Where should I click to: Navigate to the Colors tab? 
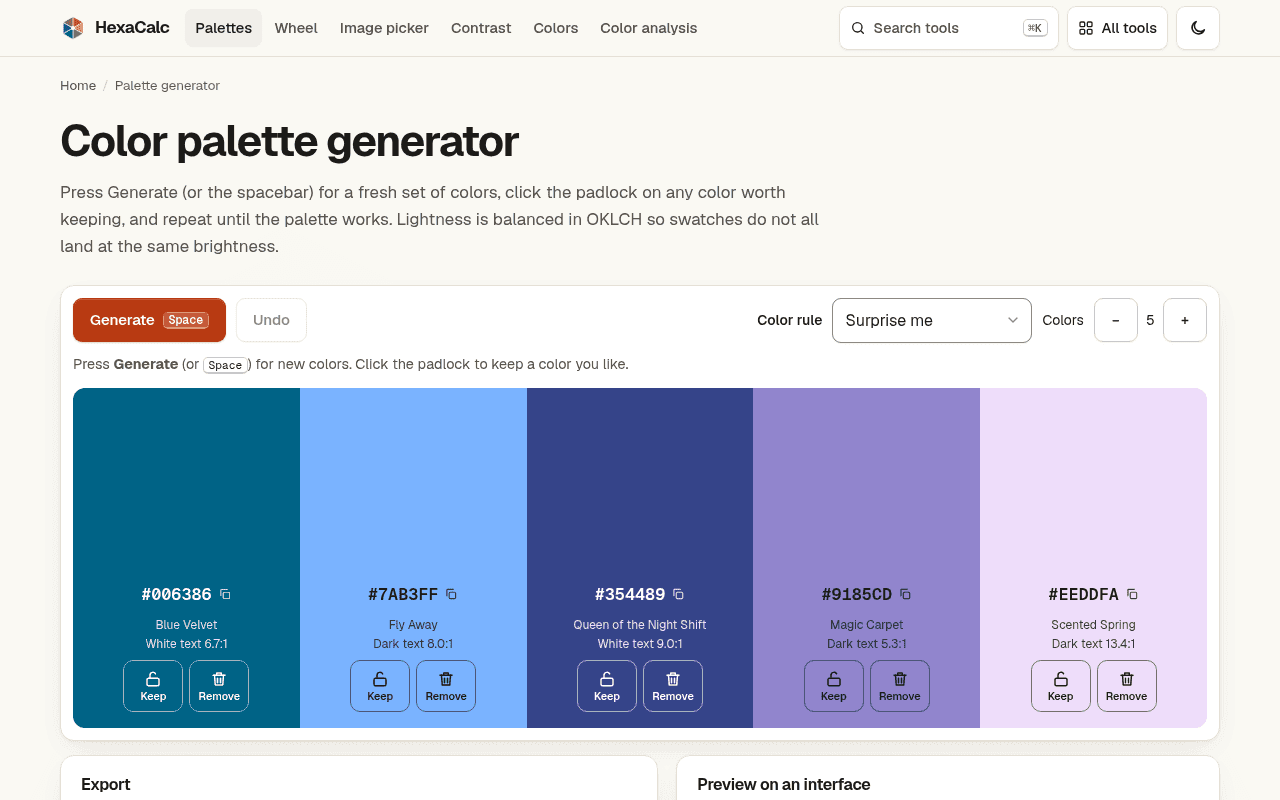pos(556,28)
